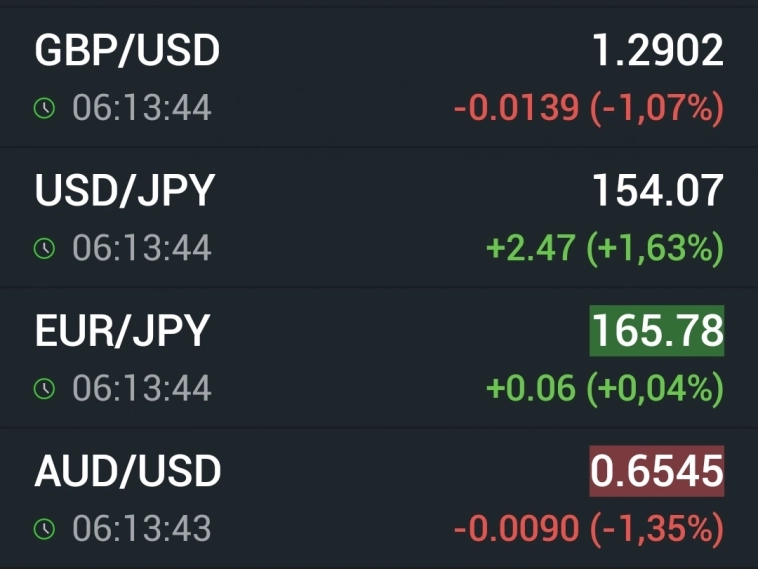This screenshot has height=569, width=758.
Task: Tap the red highlighted 0.6545 price
Action: tap(657, 471)
